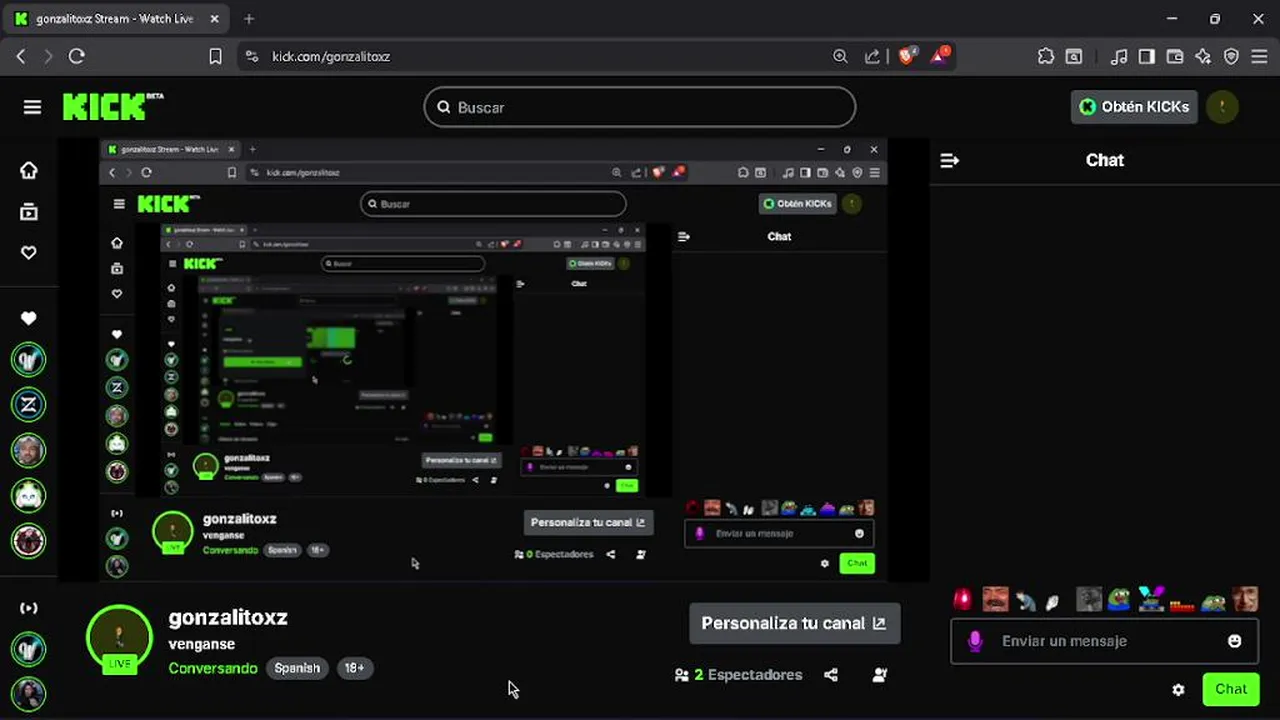The image size is (1280, 720).
Task: Insert the rightmost man face emote
Action: (x=1245, y=599)
